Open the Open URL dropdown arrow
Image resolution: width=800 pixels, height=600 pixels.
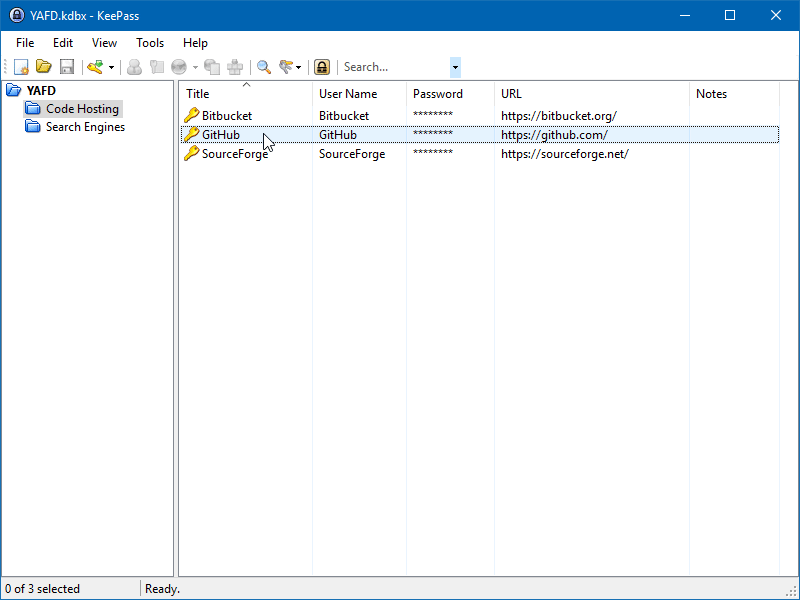coord(195,67)
